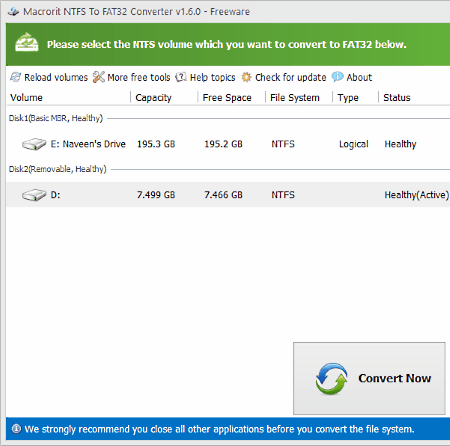Click the Logical type value
The image size is (450, 446).
pos(354,144)
